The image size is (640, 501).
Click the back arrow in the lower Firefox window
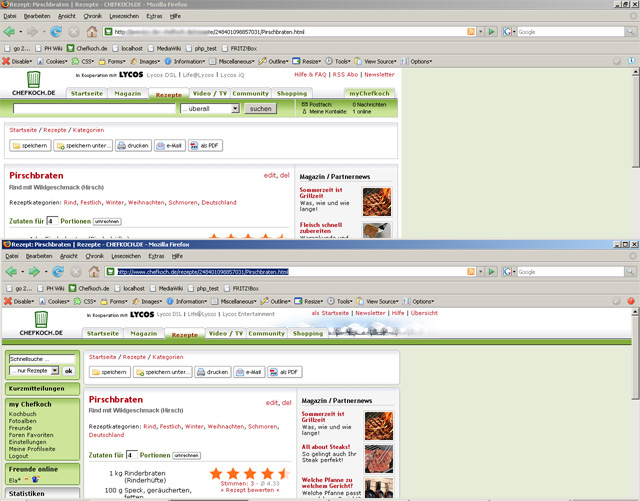click(x=12, y=271)
